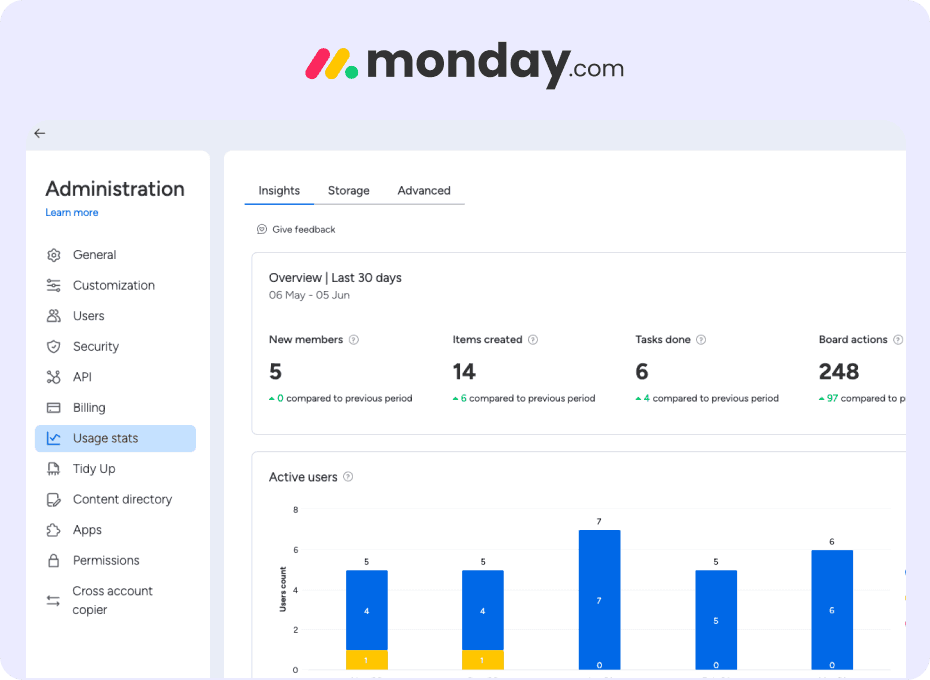Click the Security shield icon
Image resolution: width=930 pixels, height=680 pixels.
point(53,347)
